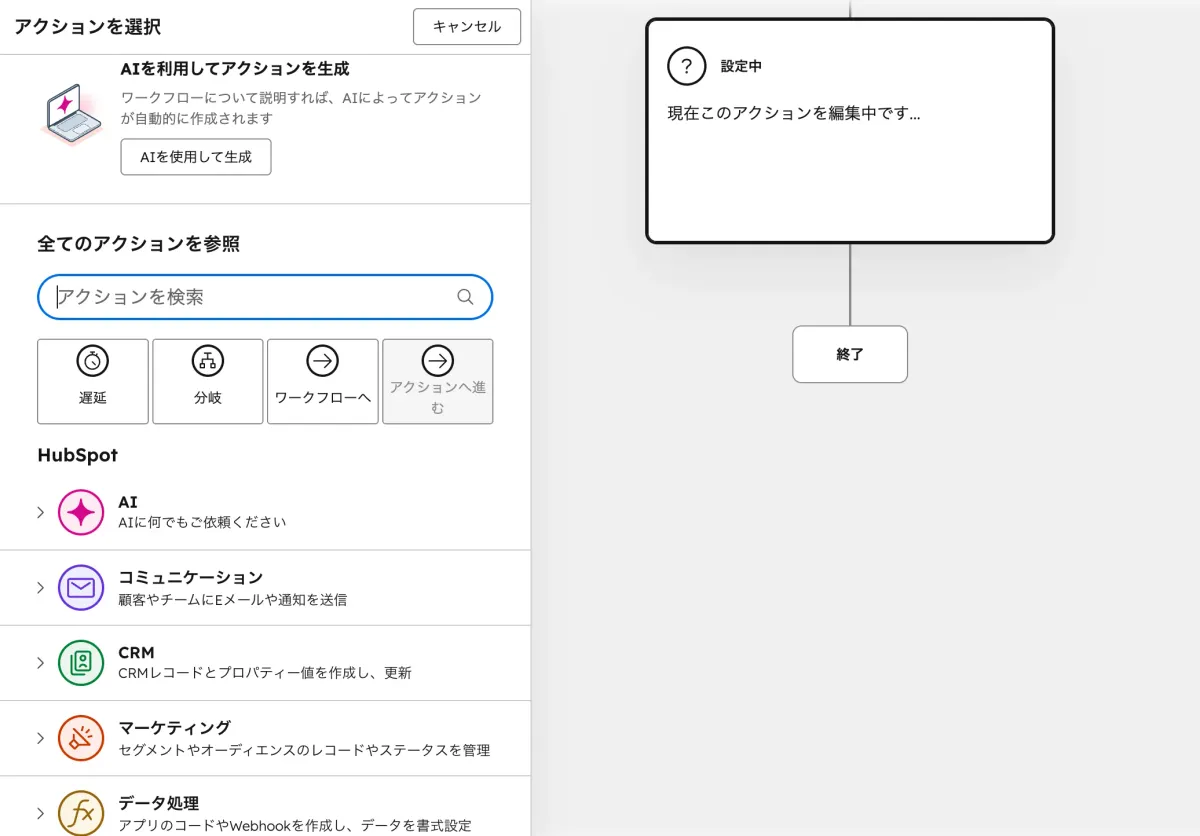1200x836 pixels.
Task: Expand the データ処理 category
Action: pyautogui.click(x=40, y=812)
